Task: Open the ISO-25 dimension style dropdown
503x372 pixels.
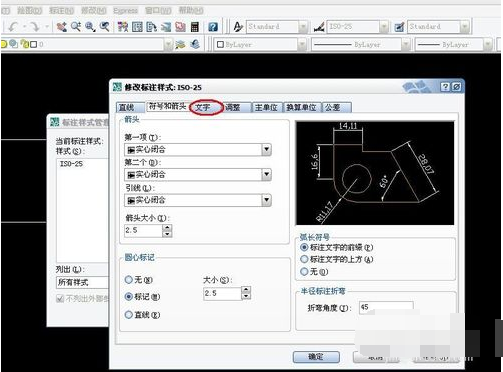Action: click(x=384, y=27)
